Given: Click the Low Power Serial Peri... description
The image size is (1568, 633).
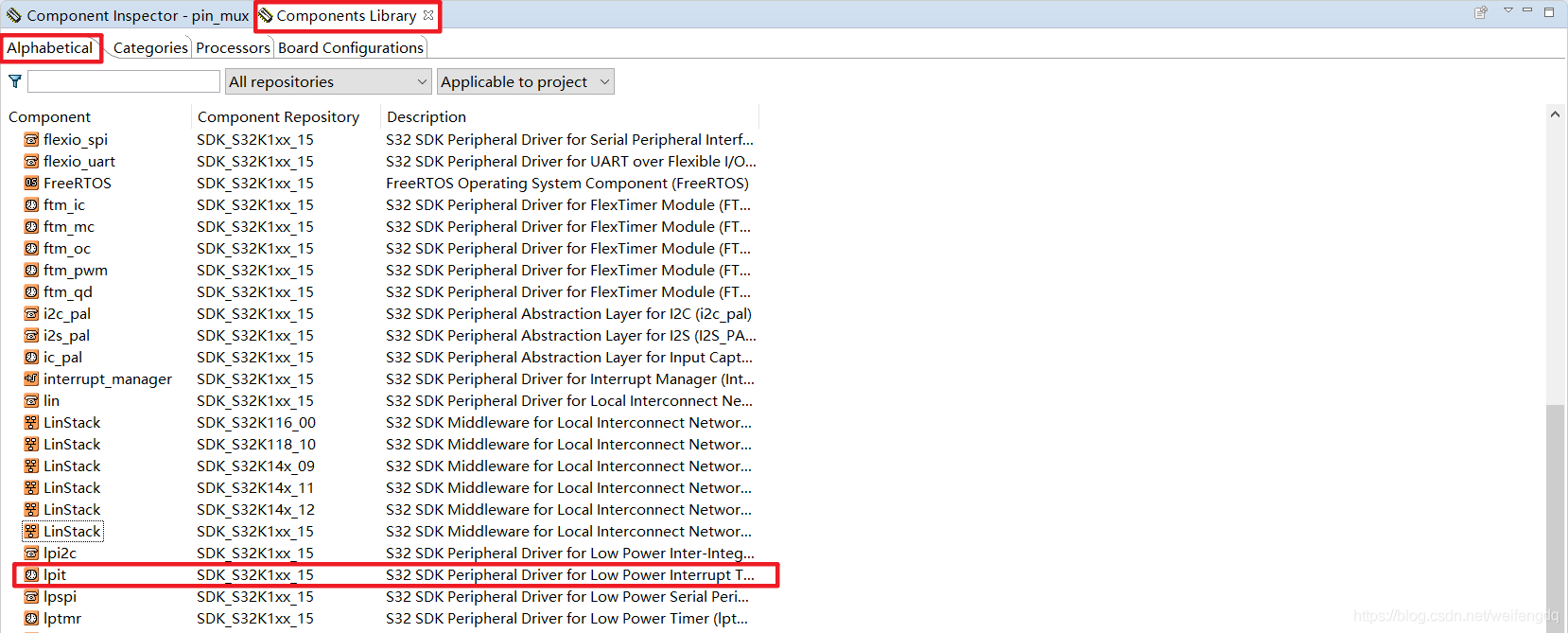Looking at the screenshot, I should tap(567, 597).
